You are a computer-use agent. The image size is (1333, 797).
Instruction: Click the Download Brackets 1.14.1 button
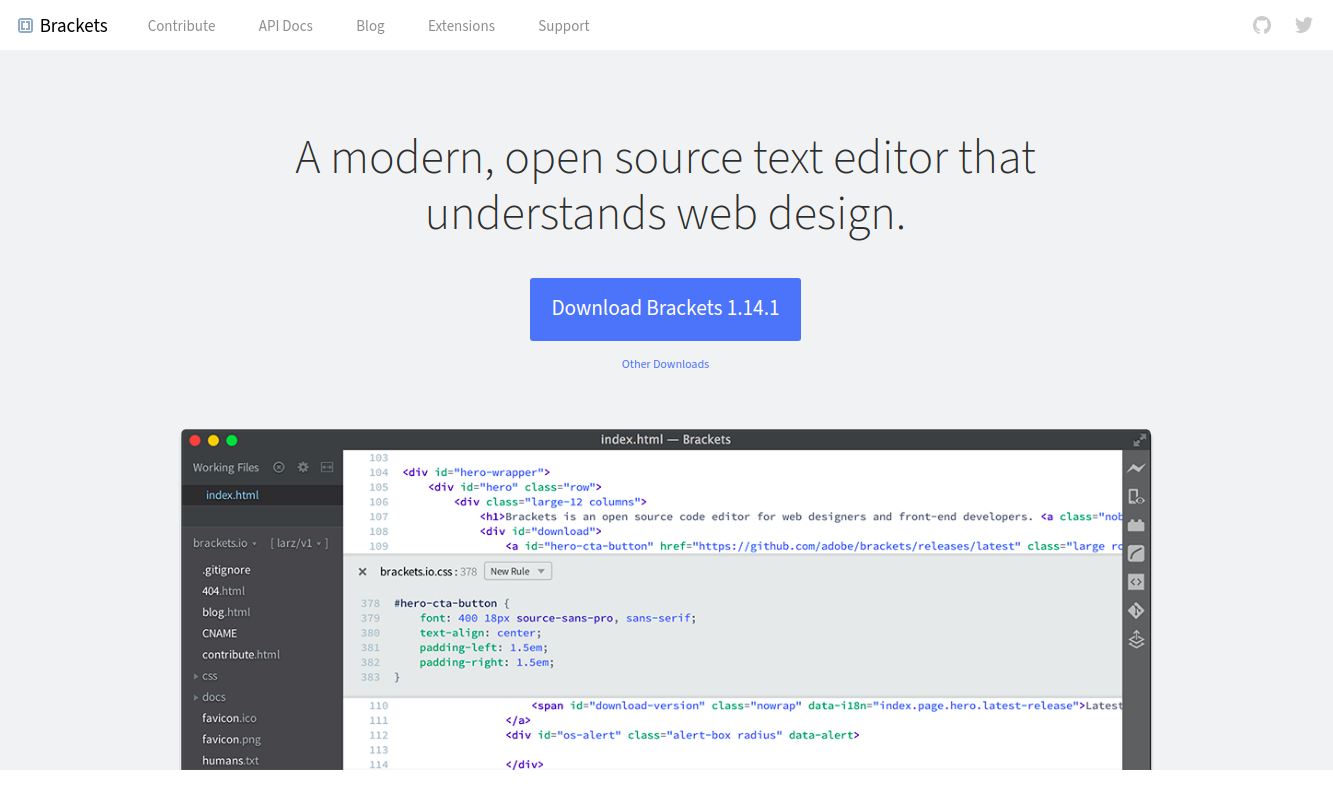(665, 309)
